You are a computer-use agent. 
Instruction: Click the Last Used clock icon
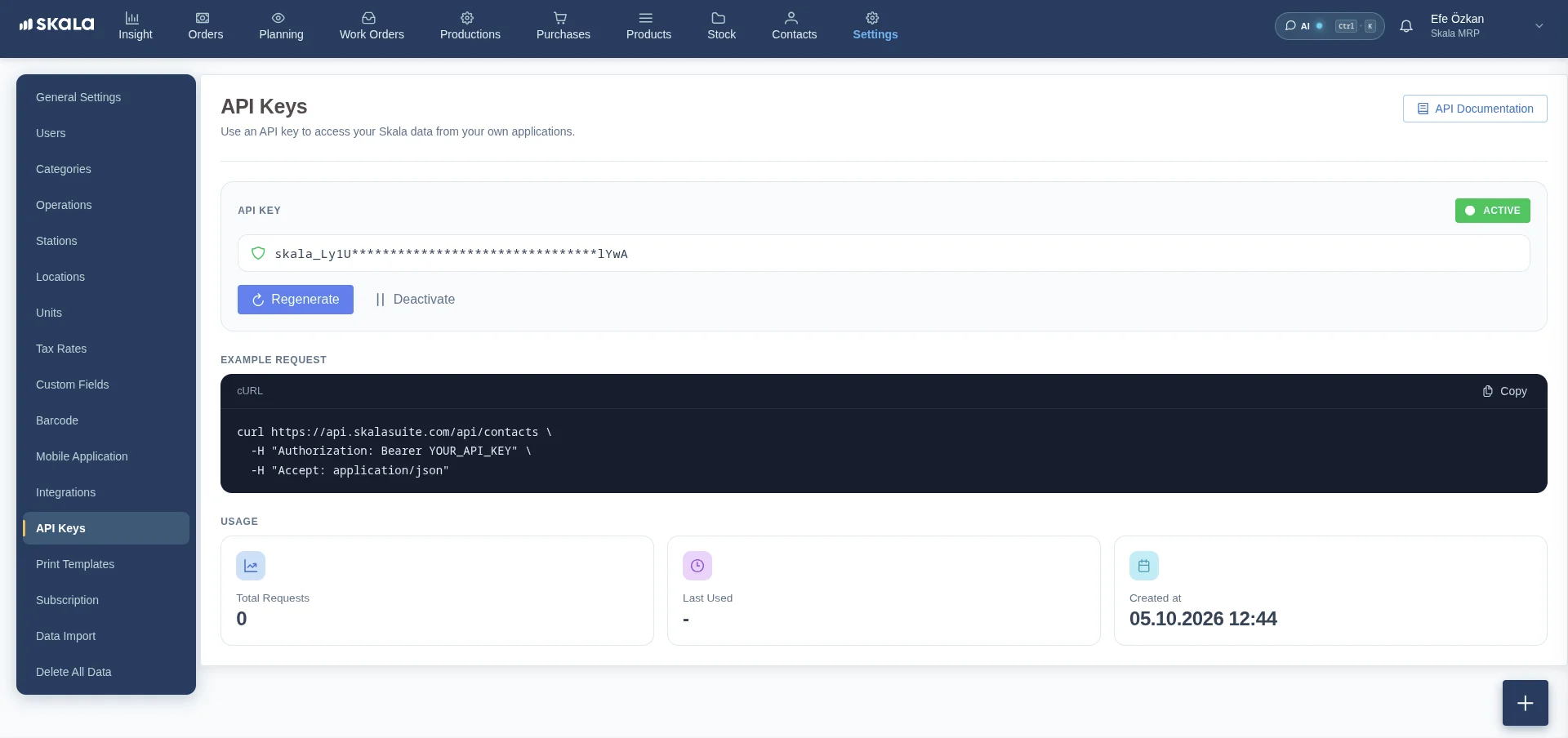(x=697, y=566)
